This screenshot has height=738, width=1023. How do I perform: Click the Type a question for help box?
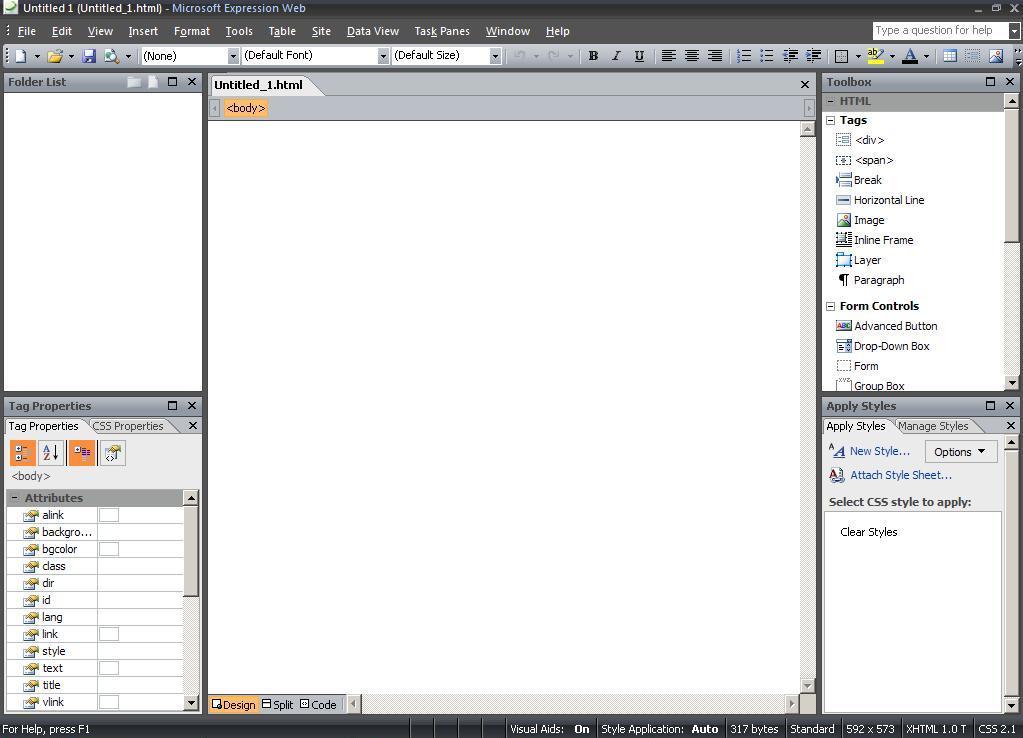tap(939, 31)
